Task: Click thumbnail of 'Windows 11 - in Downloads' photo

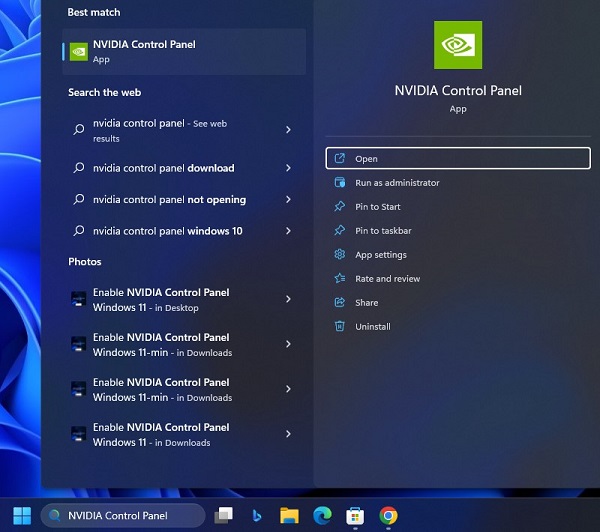Action: [79, 434]
